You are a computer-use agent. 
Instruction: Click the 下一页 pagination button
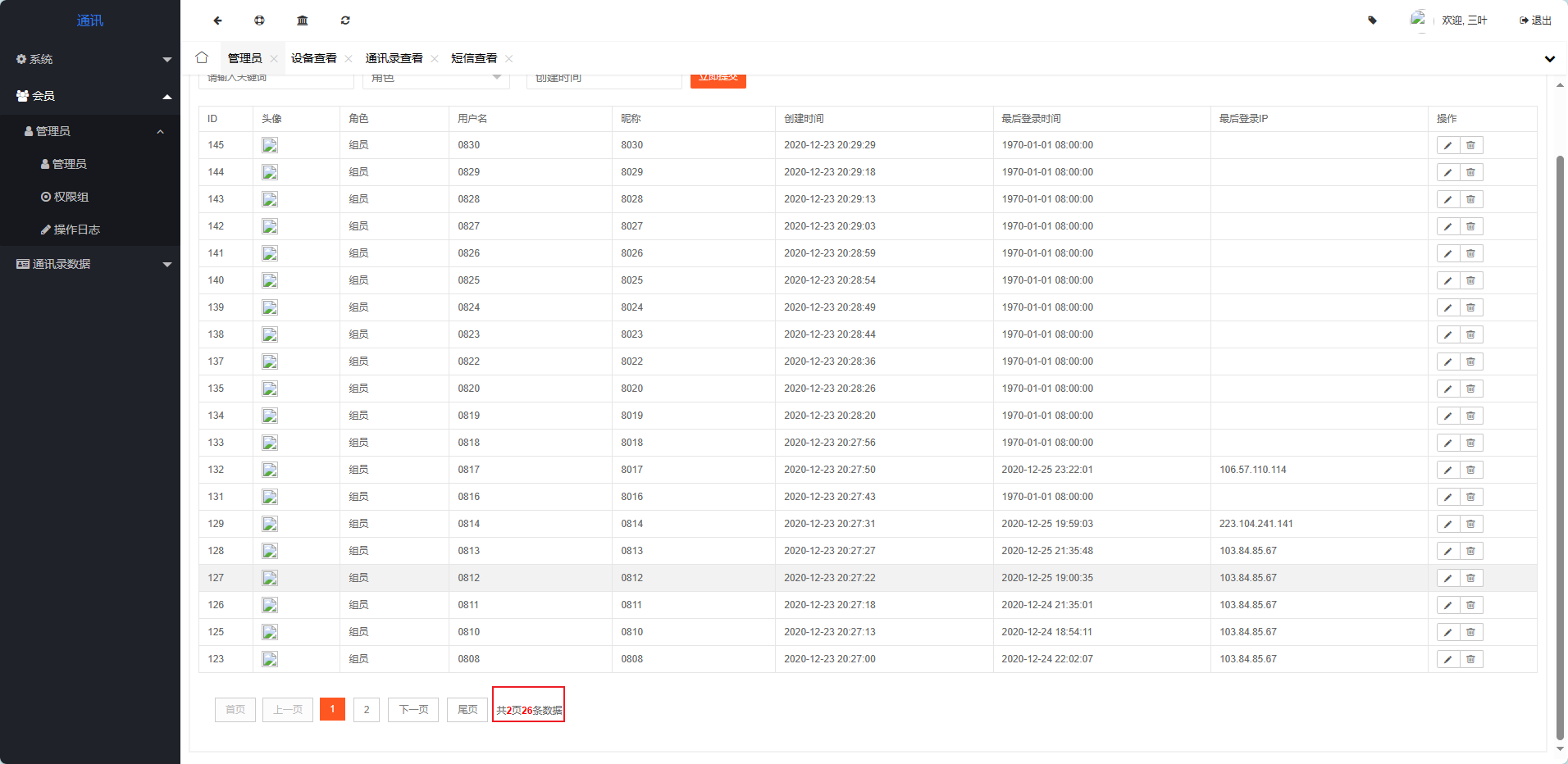click(413, 709)
